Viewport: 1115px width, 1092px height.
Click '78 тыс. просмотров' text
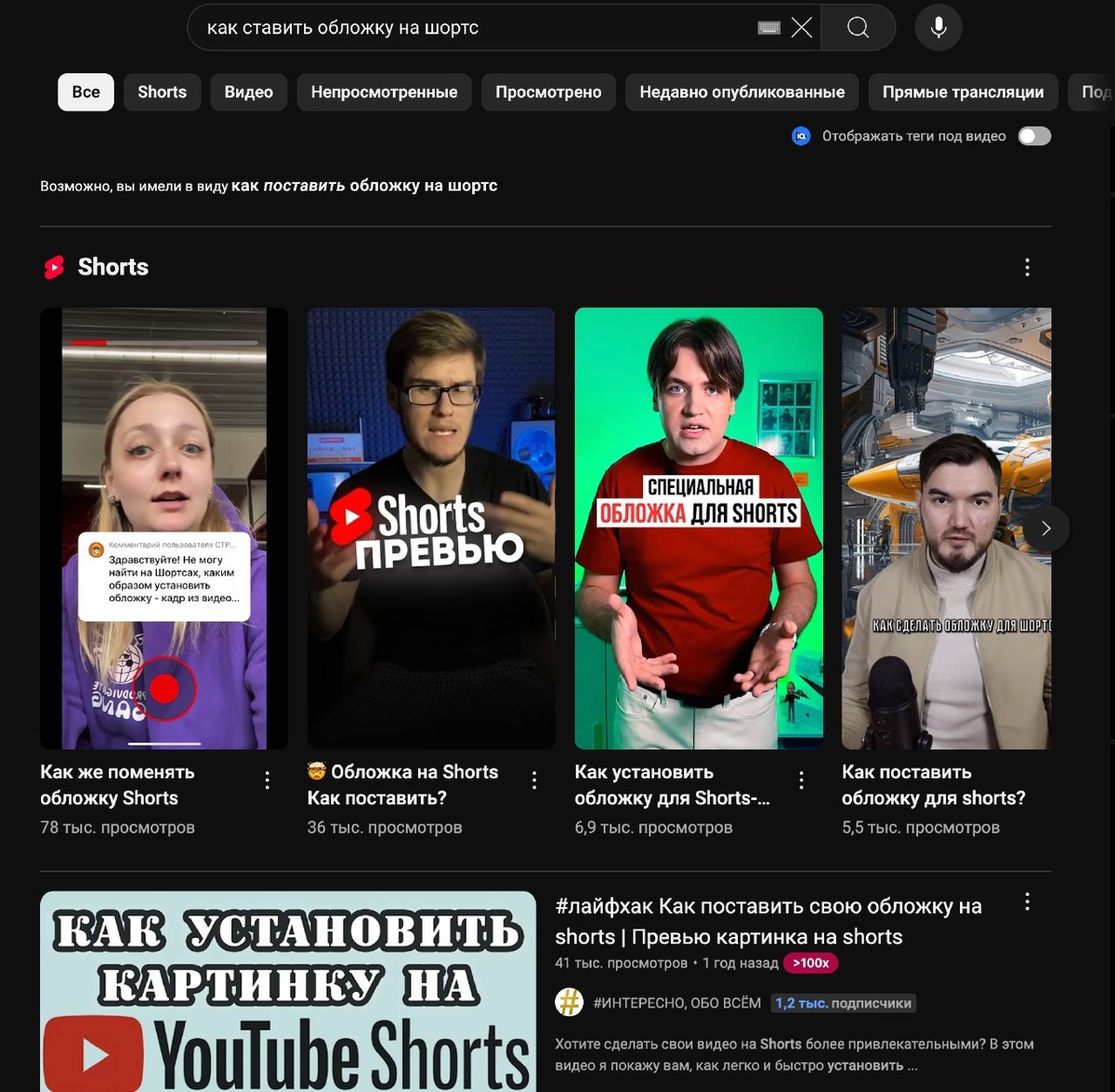coord(117,827)
